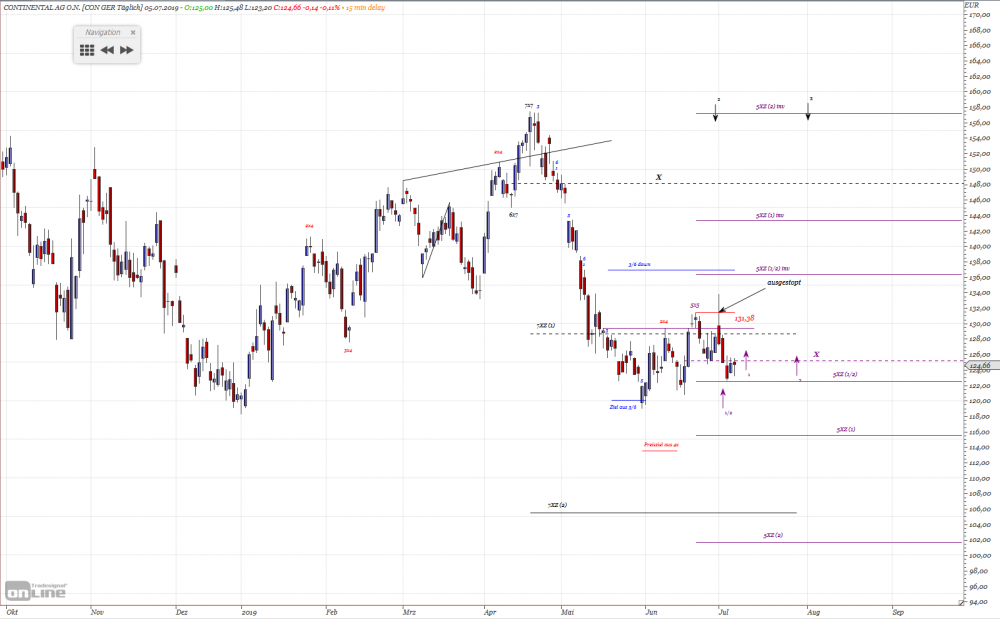
Task: Click the ausgestopt annotation label
Action: [x=784, y=282]
